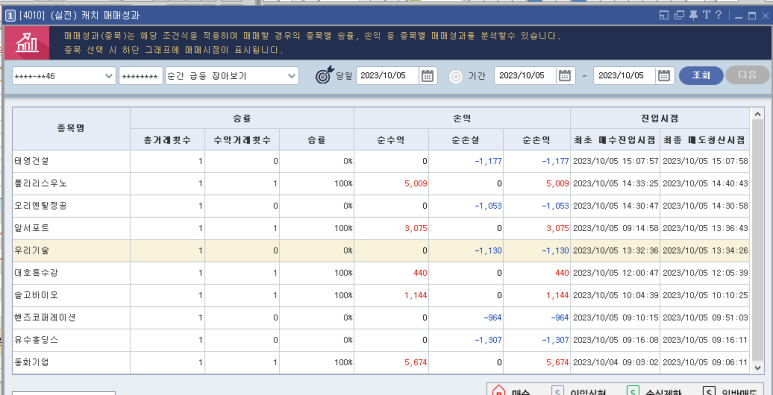The width and height of the screenshot is (773, 395).
Task: Select the highlighted 우리기술 row
Action: tap(381, 251)
